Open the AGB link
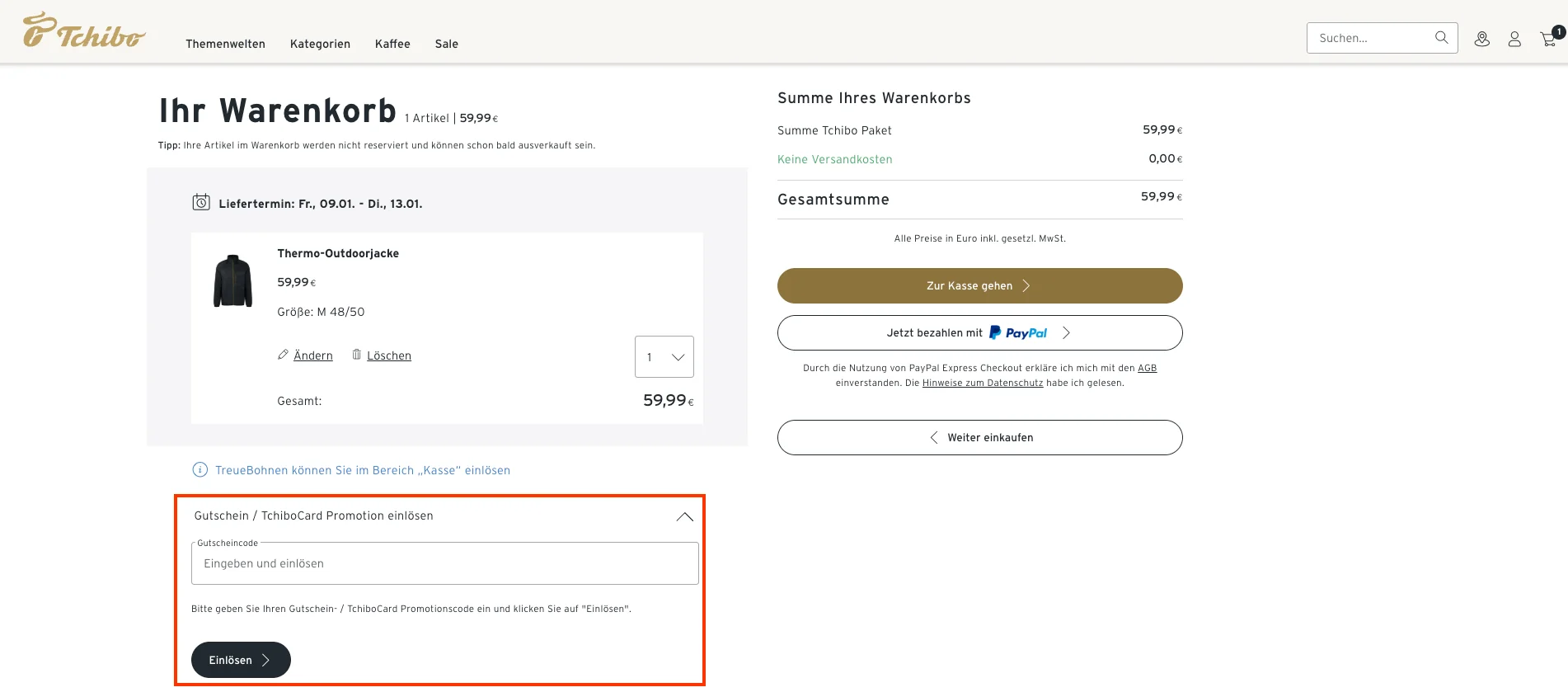 click(1147, 369)
